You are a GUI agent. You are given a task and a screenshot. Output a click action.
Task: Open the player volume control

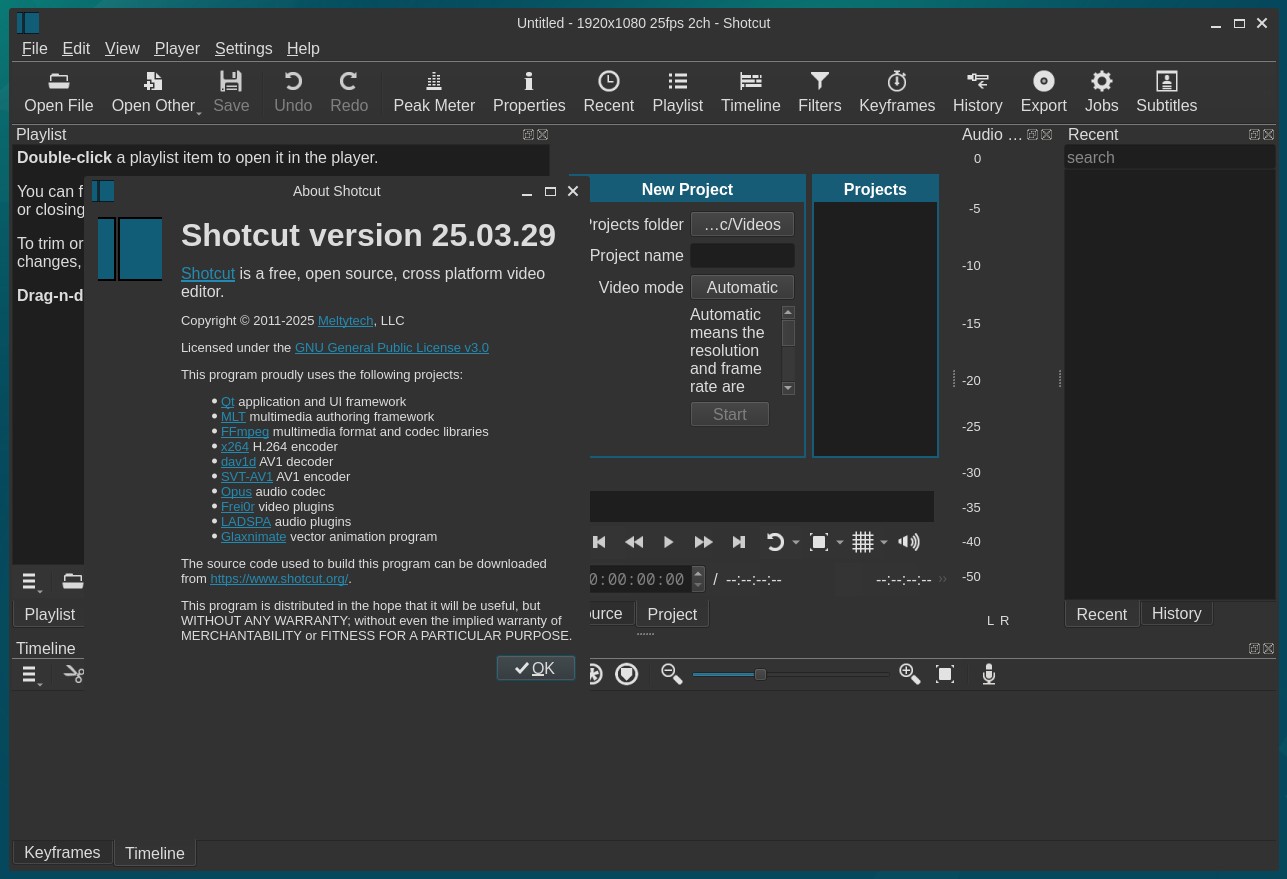909,542
